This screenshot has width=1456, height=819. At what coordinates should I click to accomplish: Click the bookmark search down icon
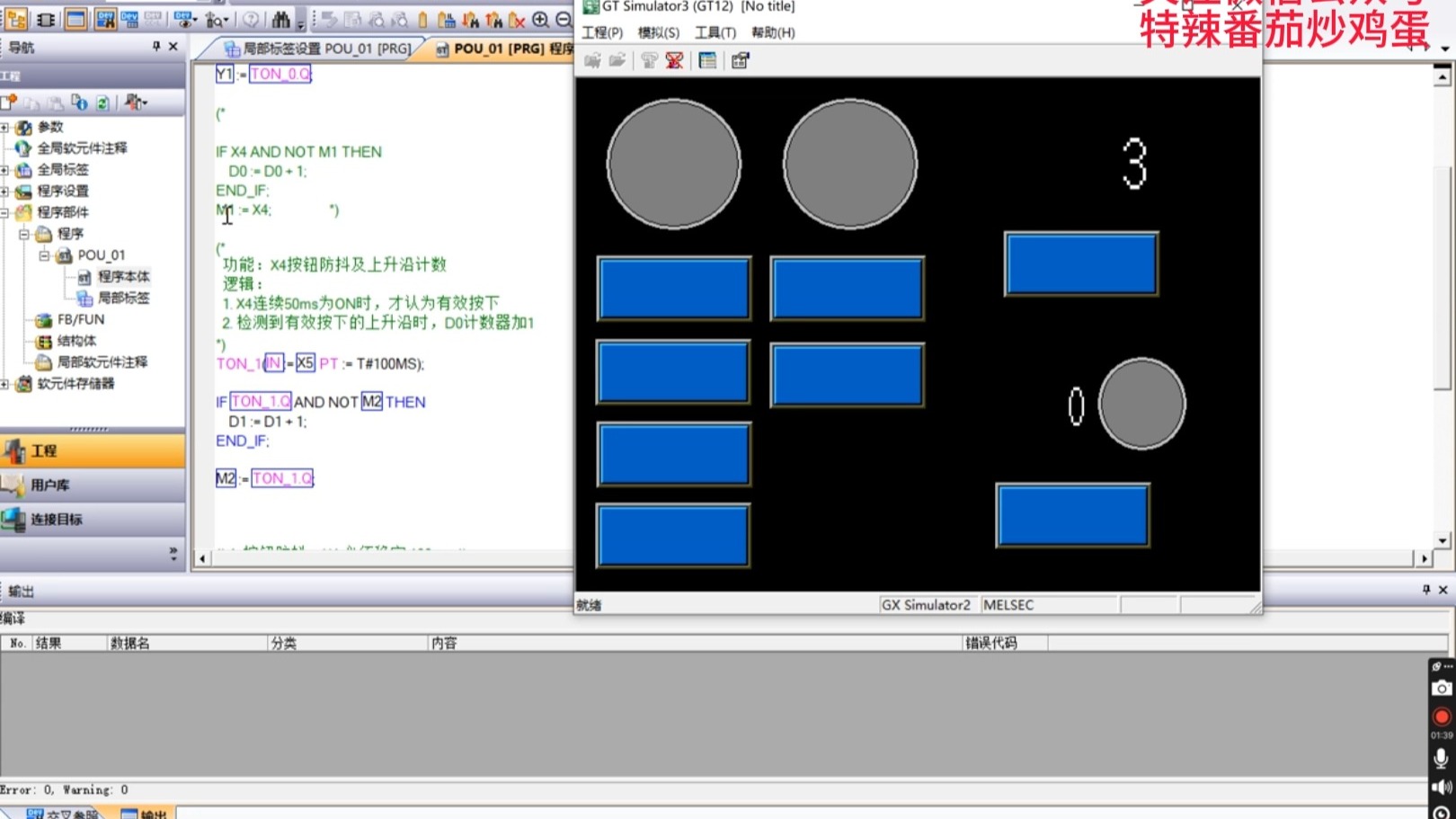470,19
